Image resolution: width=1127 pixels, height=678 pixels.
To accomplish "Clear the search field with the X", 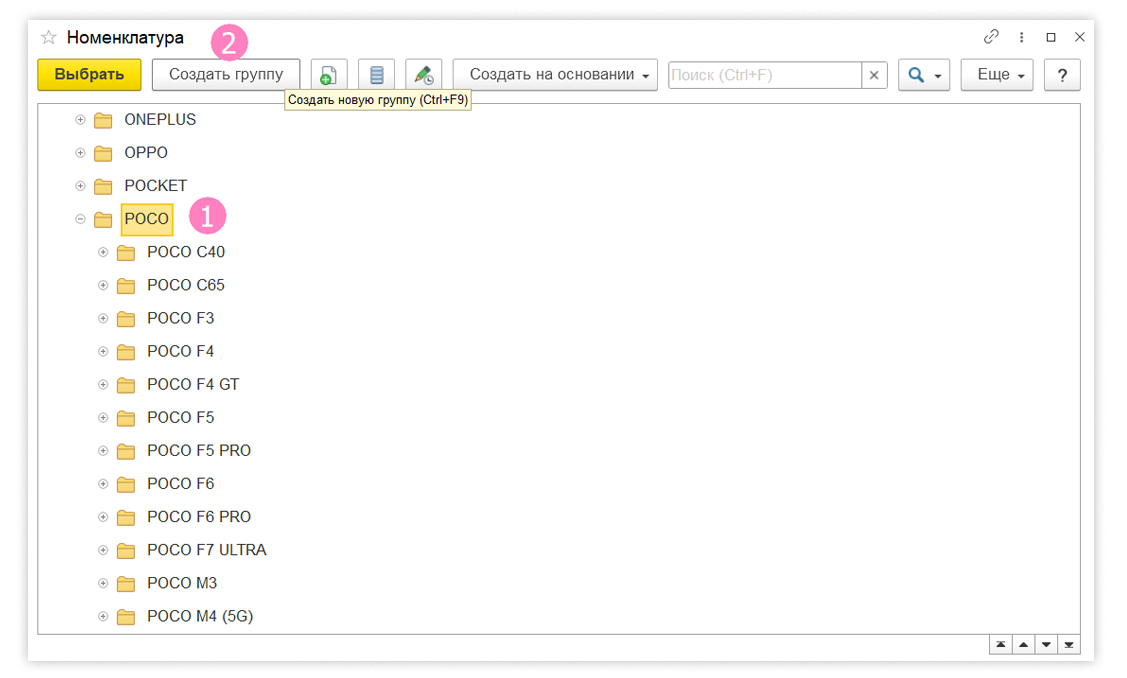I will pyautogui.click(x=874, y=75).
